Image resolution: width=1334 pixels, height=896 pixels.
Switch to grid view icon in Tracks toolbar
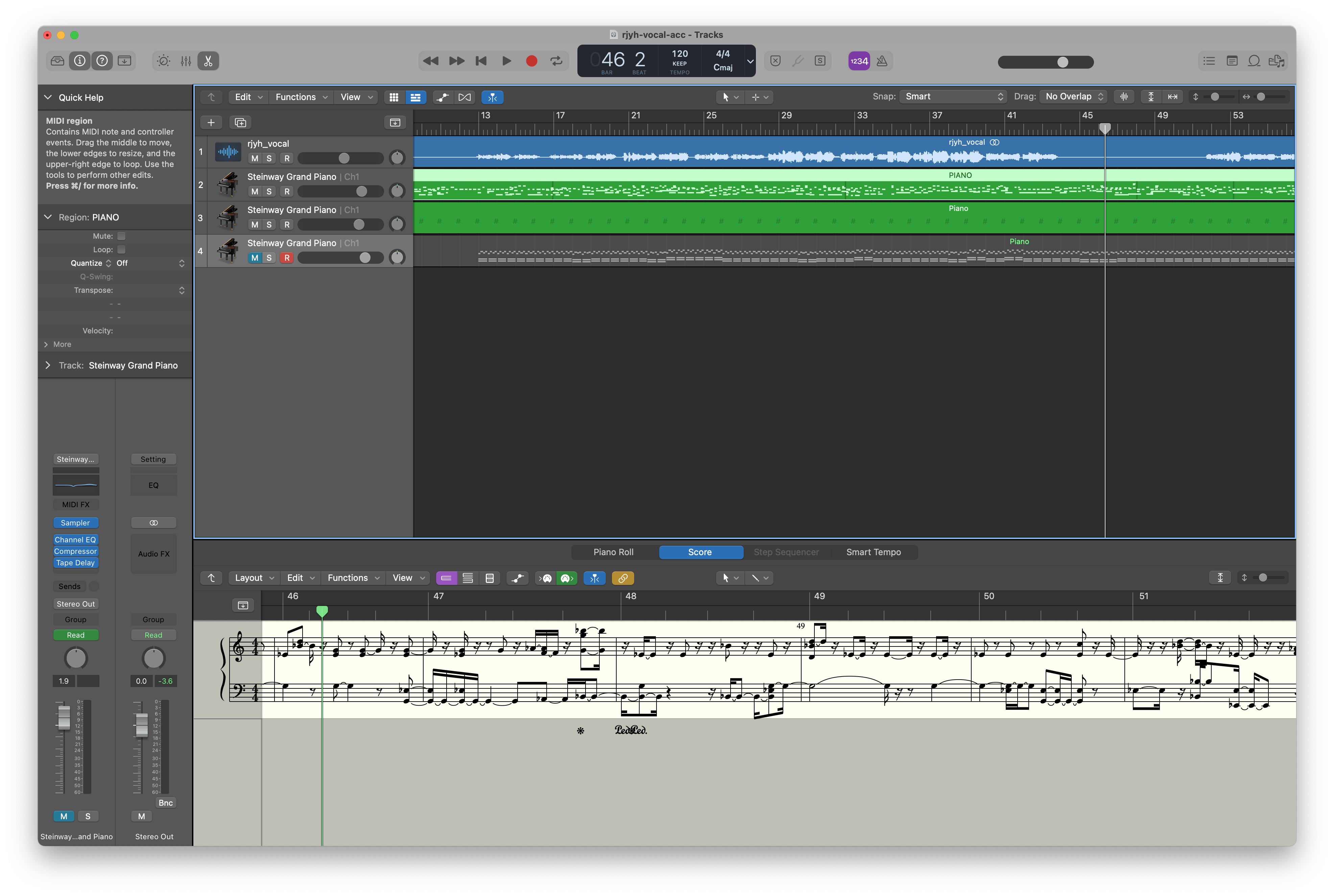[x=394, y=97]
